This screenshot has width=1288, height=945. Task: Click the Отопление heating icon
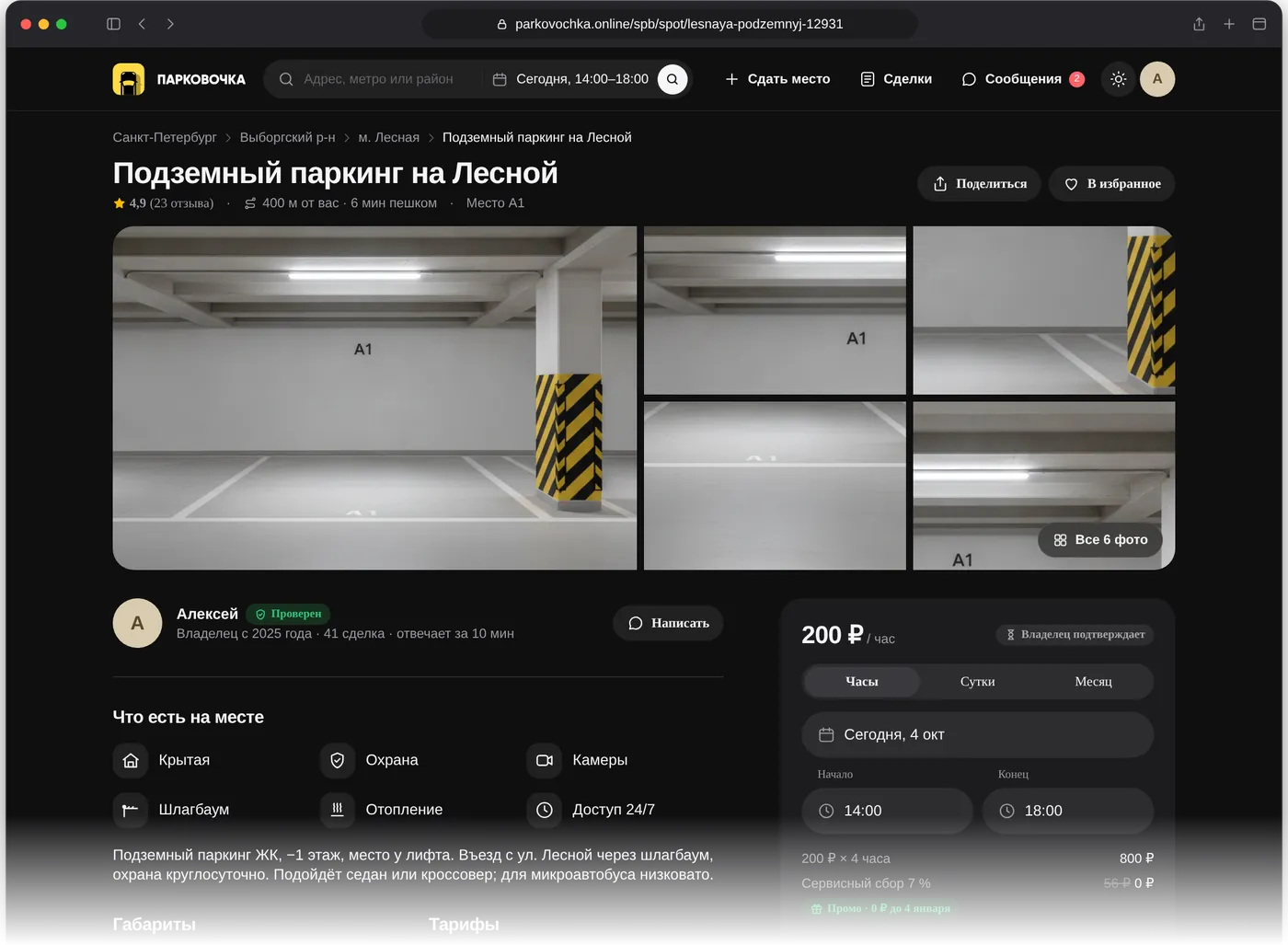(338, 810)
